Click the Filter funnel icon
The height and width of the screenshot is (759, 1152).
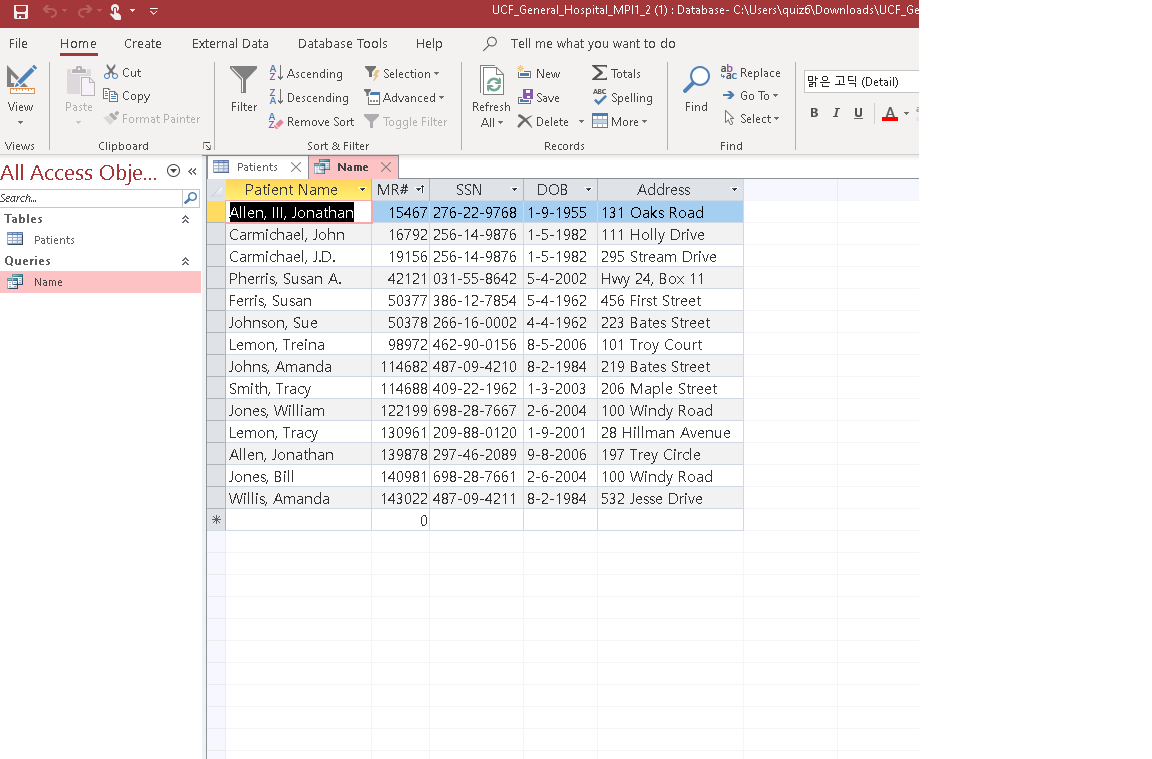click(243, 80)
